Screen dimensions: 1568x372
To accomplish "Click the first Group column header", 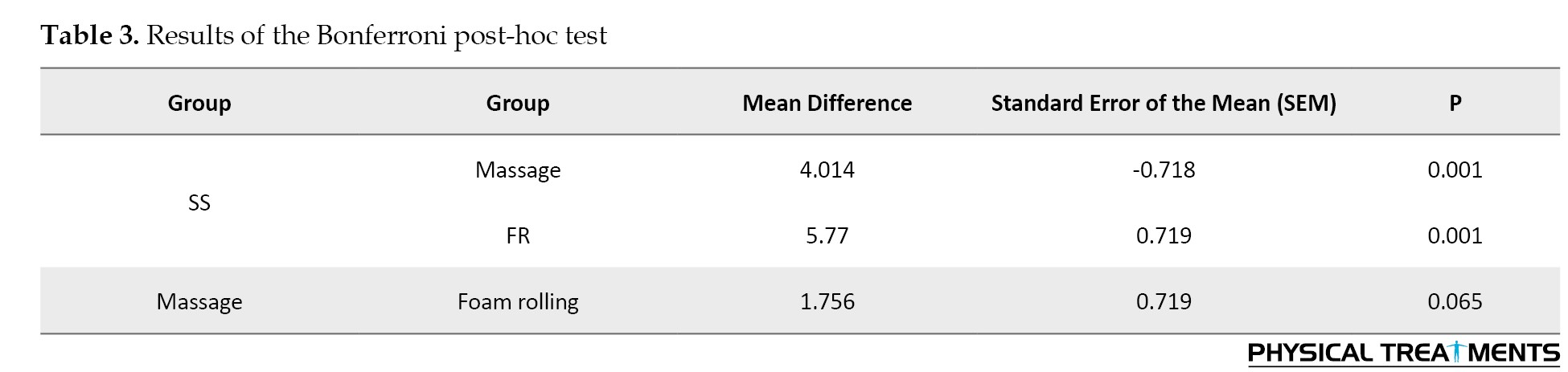I will pyautogui.click(x=199, y=103).
